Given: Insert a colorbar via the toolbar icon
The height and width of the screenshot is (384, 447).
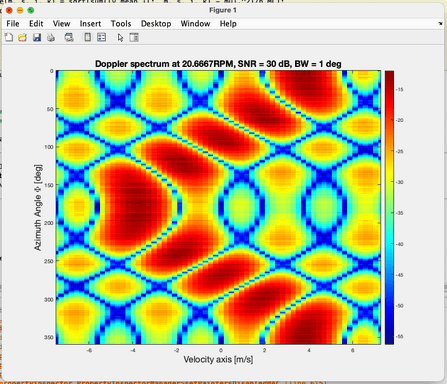Looking at the screenshot, I should tap(87, 37).
